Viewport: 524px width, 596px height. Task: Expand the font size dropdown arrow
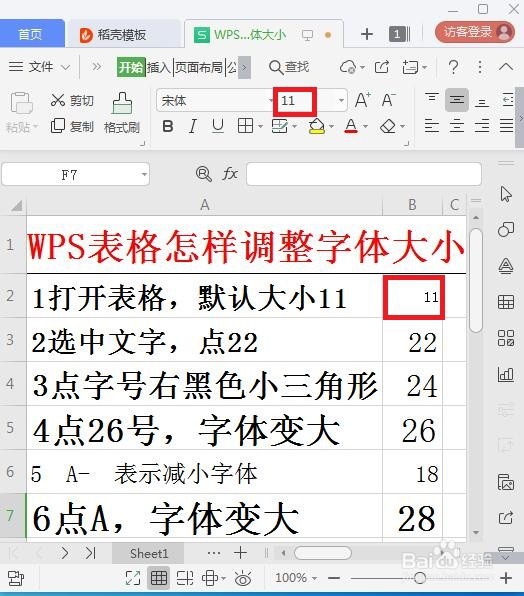(x=341, y=100)
